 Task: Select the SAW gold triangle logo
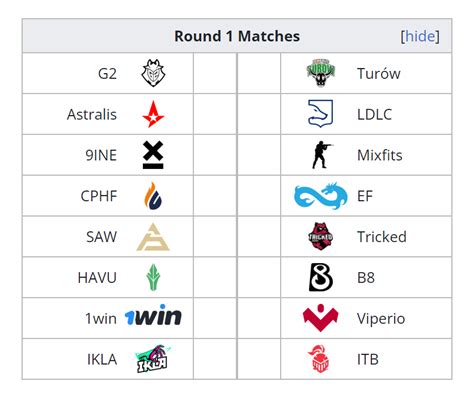pyautogui.click(x=153, y=237)
